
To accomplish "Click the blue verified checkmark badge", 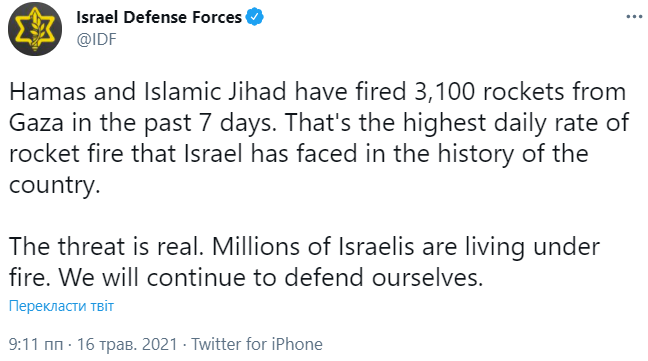I will (x=255, y=17).
